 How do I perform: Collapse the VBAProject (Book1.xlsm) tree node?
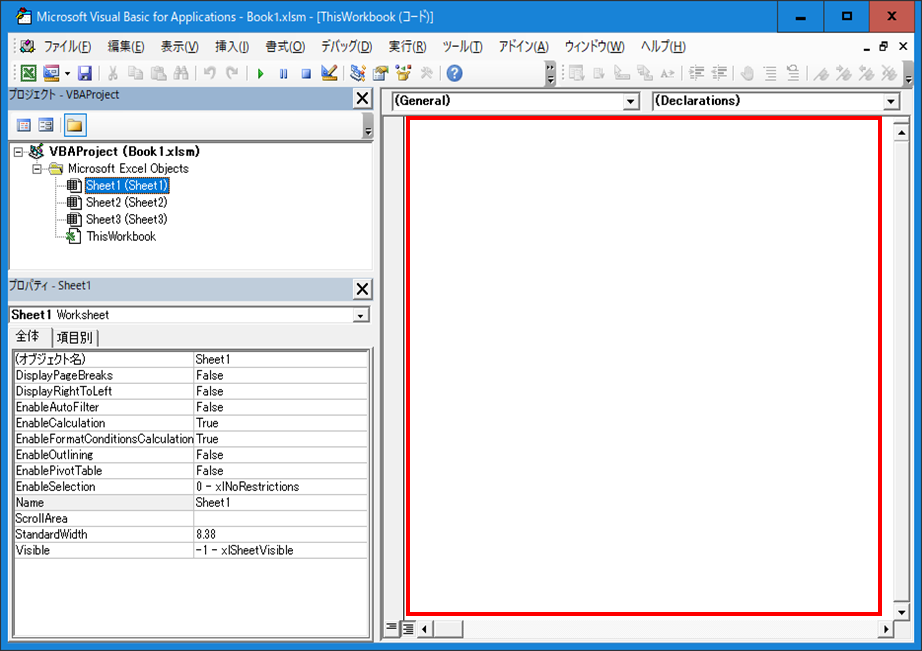tap(19, 152)
